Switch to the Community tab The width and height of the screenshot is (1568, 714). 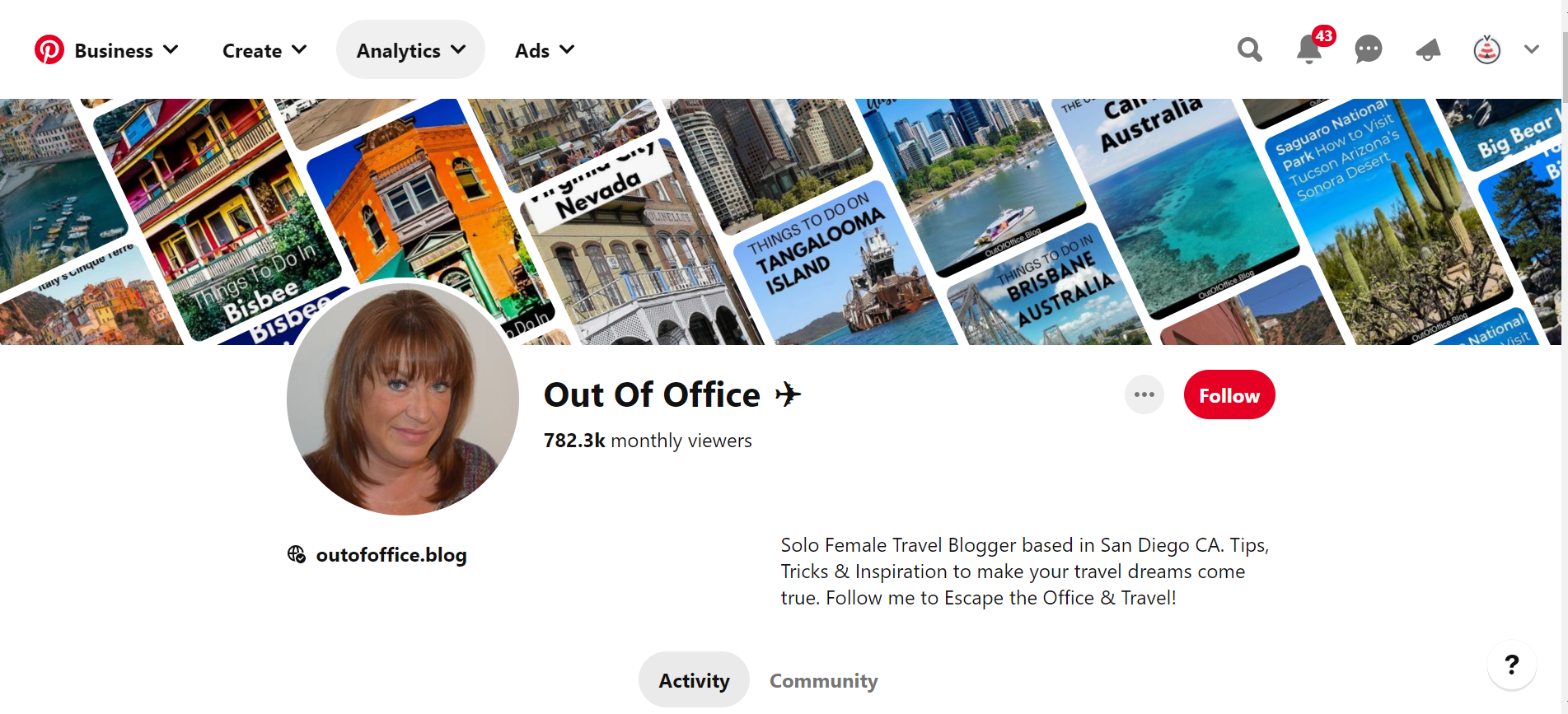tap(823, 680)
